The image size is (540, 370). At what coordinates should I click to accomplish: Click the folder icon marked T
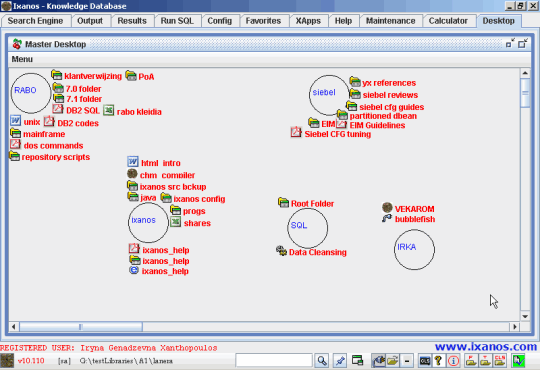tap(485, 361)
